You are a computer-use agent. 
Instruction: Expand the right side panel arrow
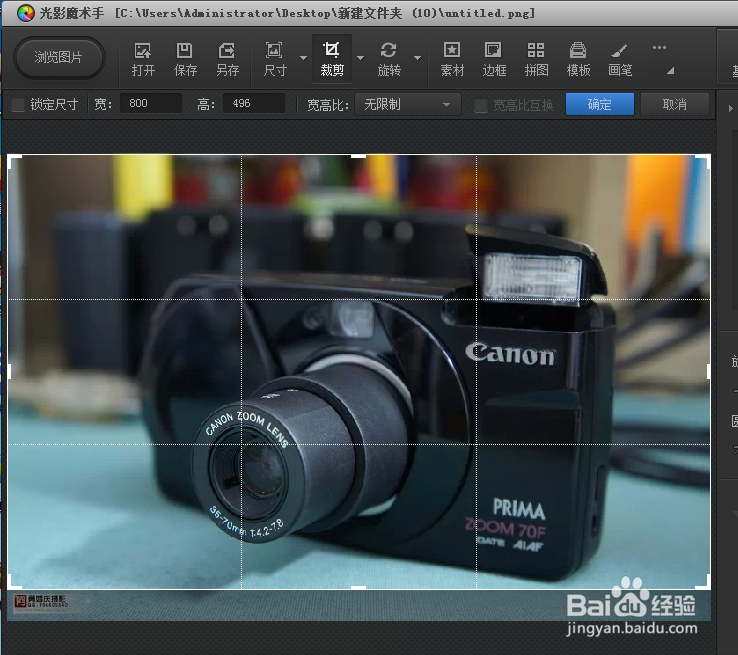pyautogui.click(x=730, y=108)
